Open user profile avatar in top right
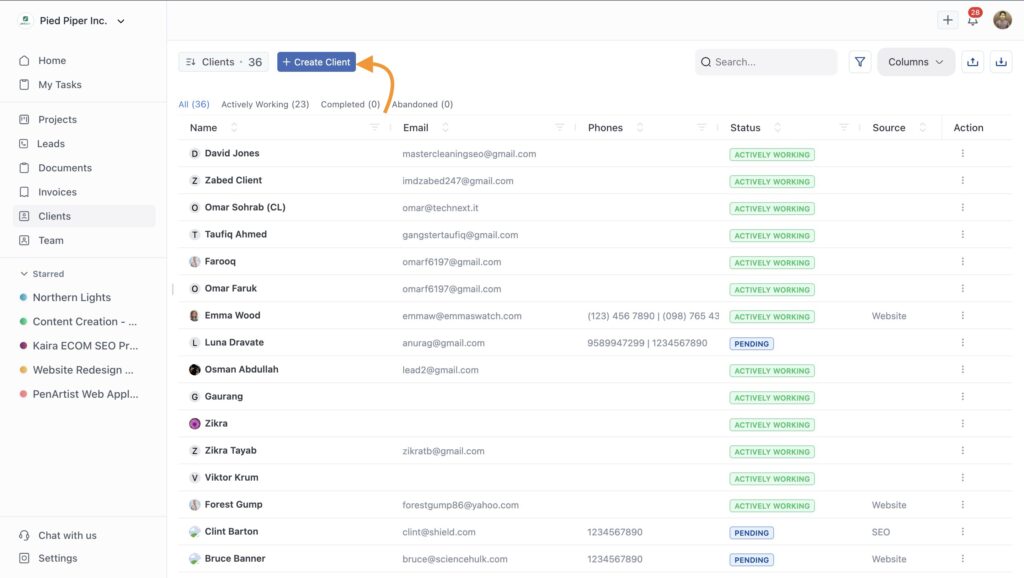The width and height of the screenshot is (1024, 578). pyautogui.click(x=1002, y=20)
